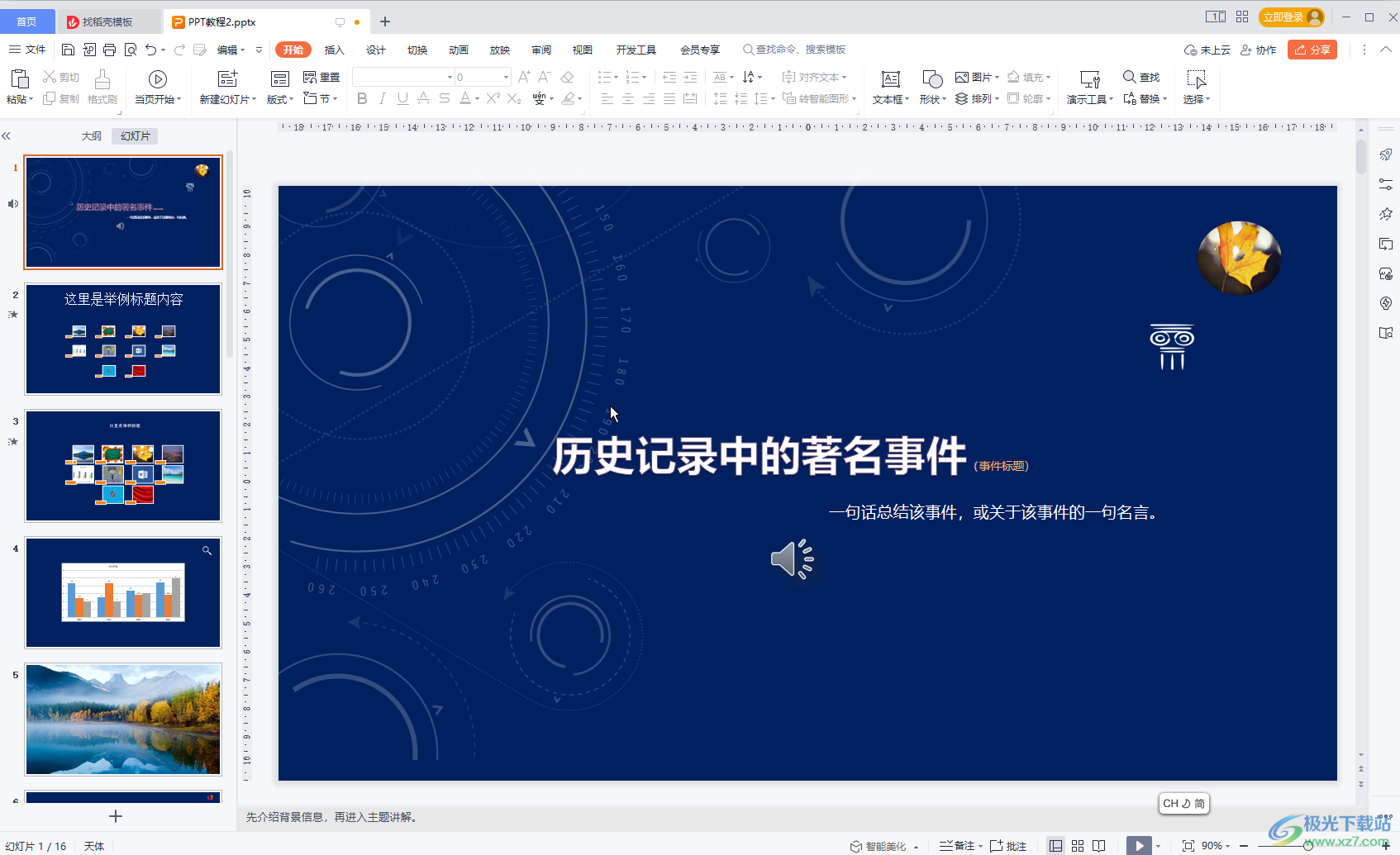Click the Find (查找) magnifier icon

(1129, 77)
